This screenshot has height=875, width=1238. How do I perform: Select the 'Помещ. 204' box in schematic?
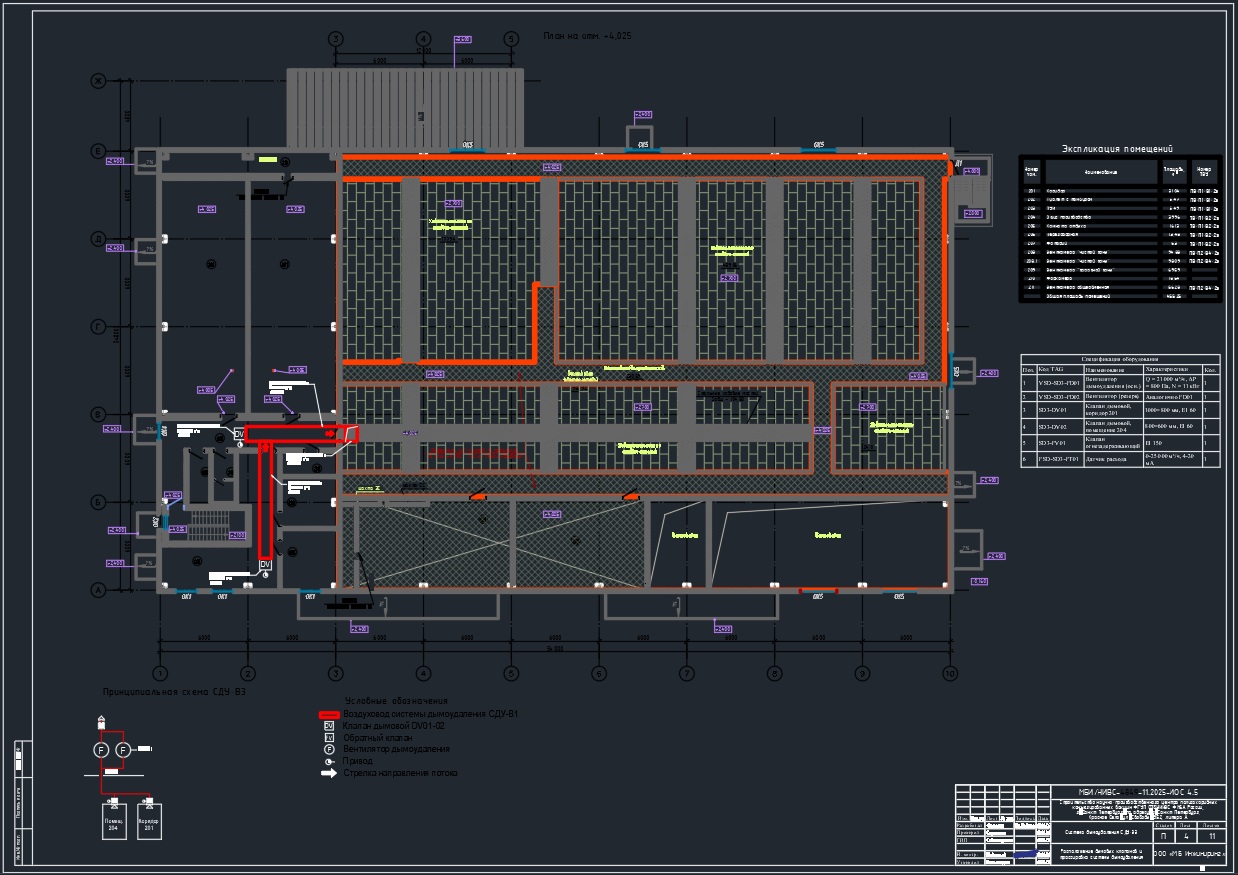click(112, 821)
